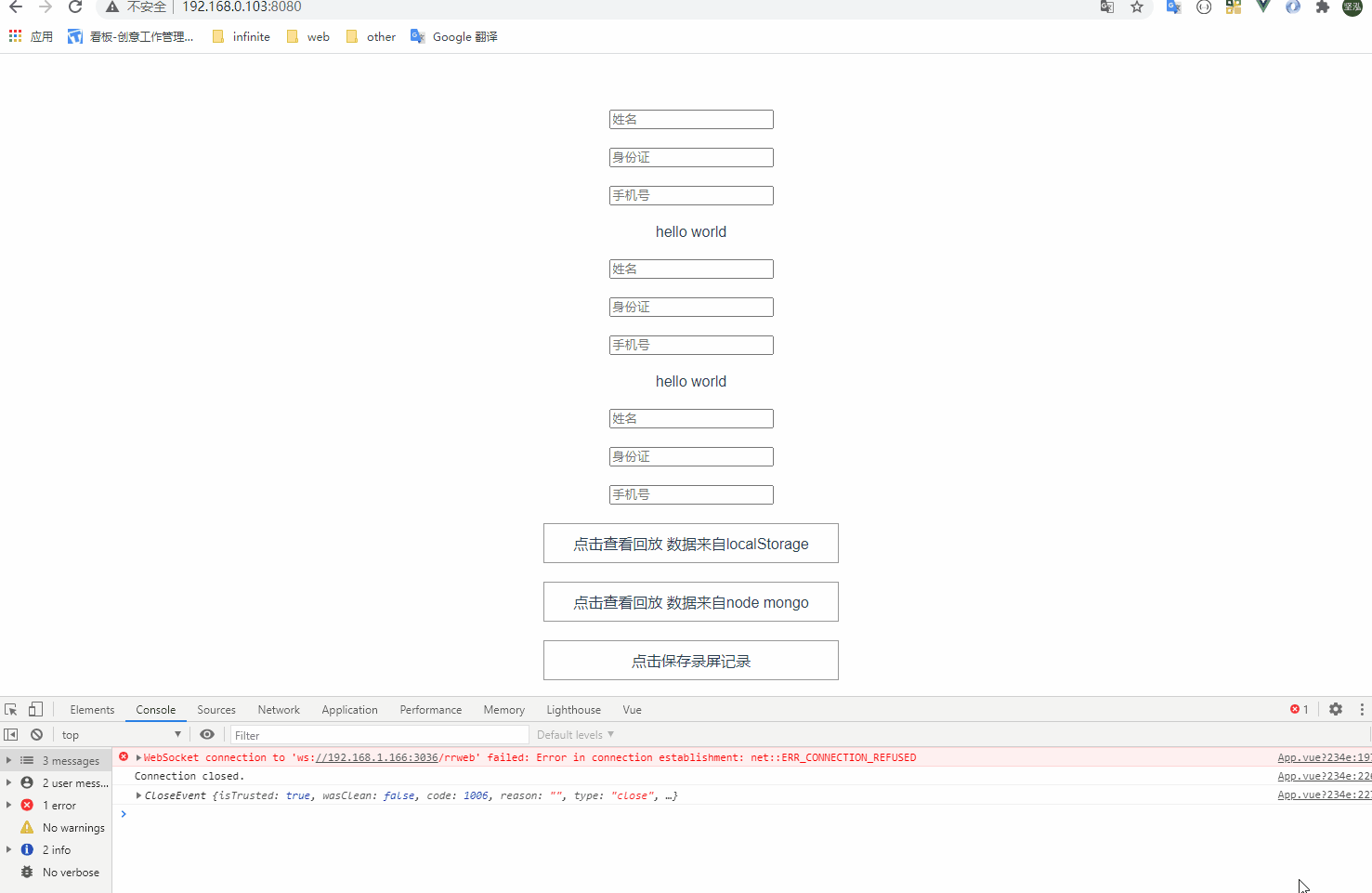The width and height of the screenshot is (1372, 893).
Task: Switch to the Lighthouse tab
Action: (573, 710)
